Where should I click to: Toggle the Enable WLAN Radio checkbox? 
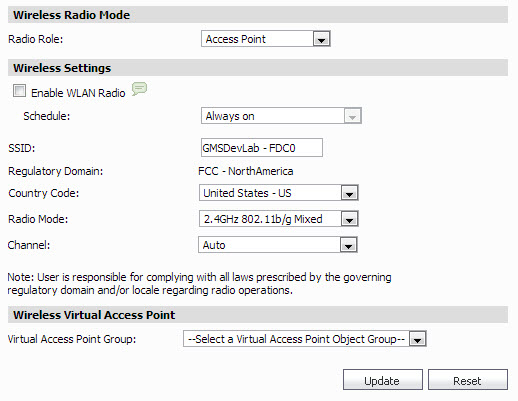[19, 91]
